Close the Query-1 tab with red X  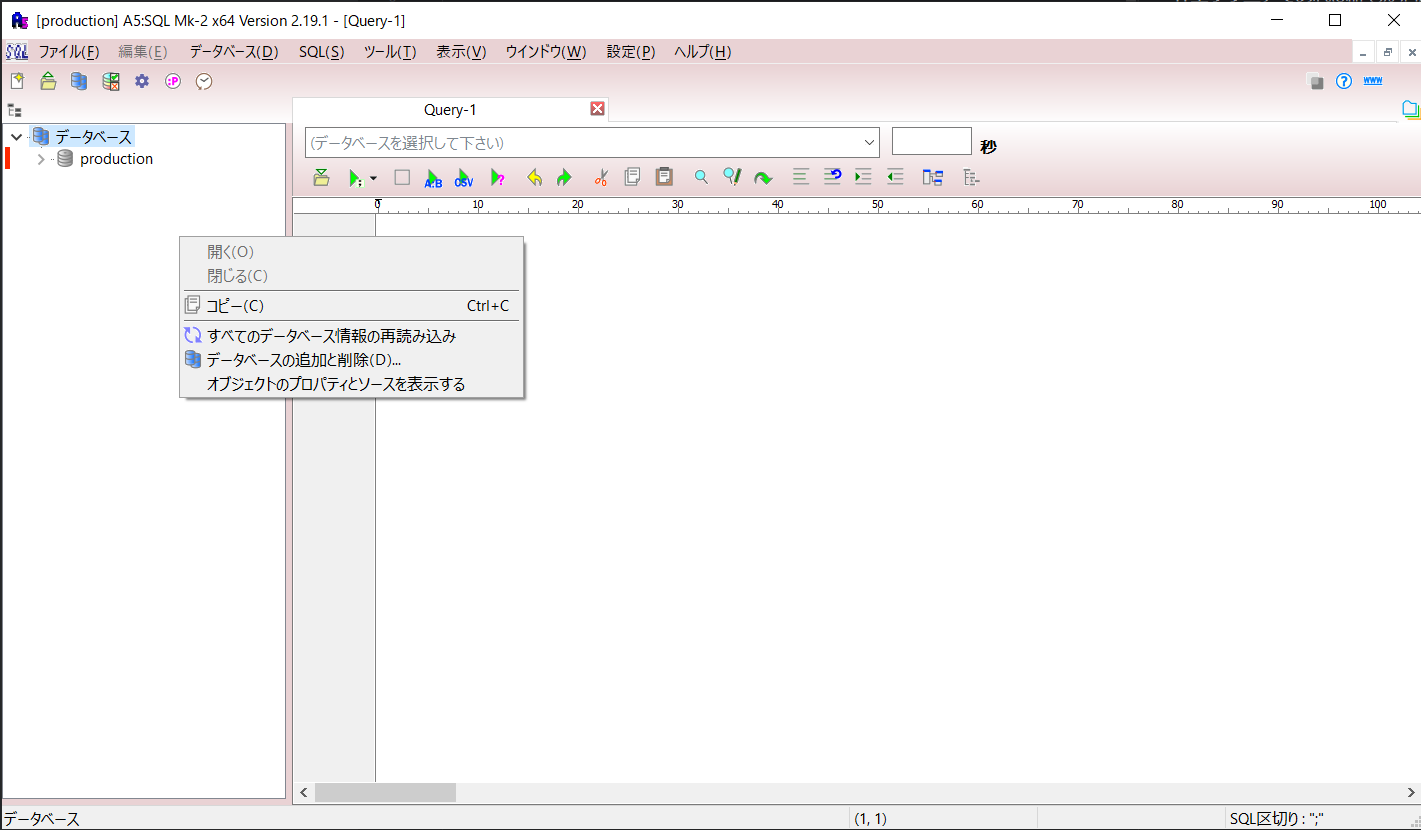[x=597, y=109]
